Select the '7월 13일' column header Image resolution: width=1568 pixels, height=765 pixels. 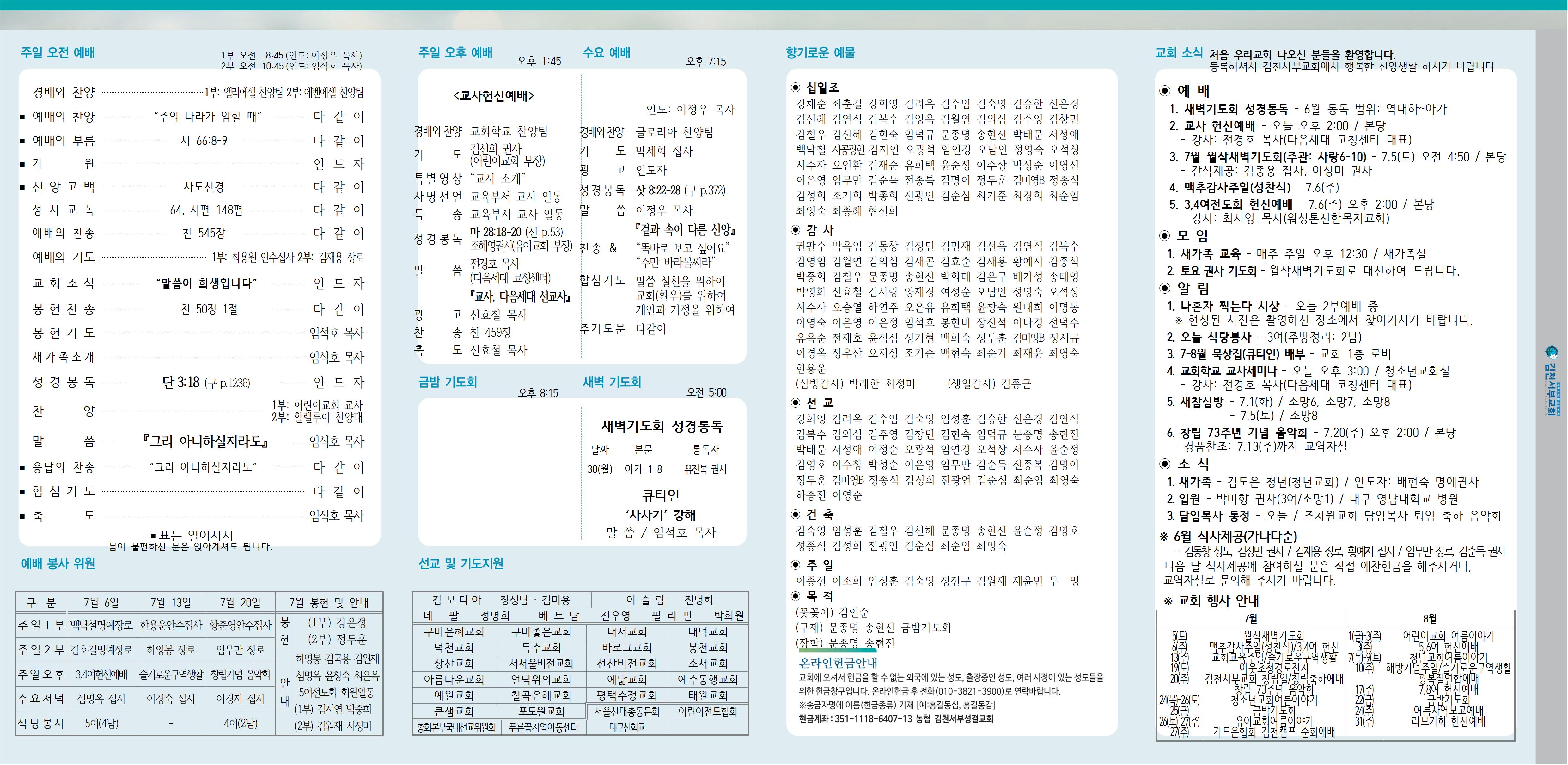171,603
